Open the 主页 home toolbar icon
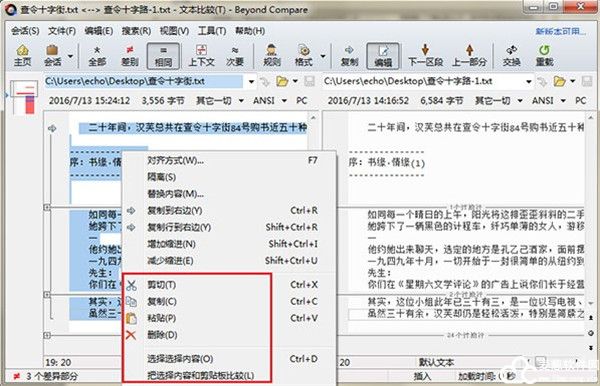This screenshot has height=386, width=600. tap(22, 55)
